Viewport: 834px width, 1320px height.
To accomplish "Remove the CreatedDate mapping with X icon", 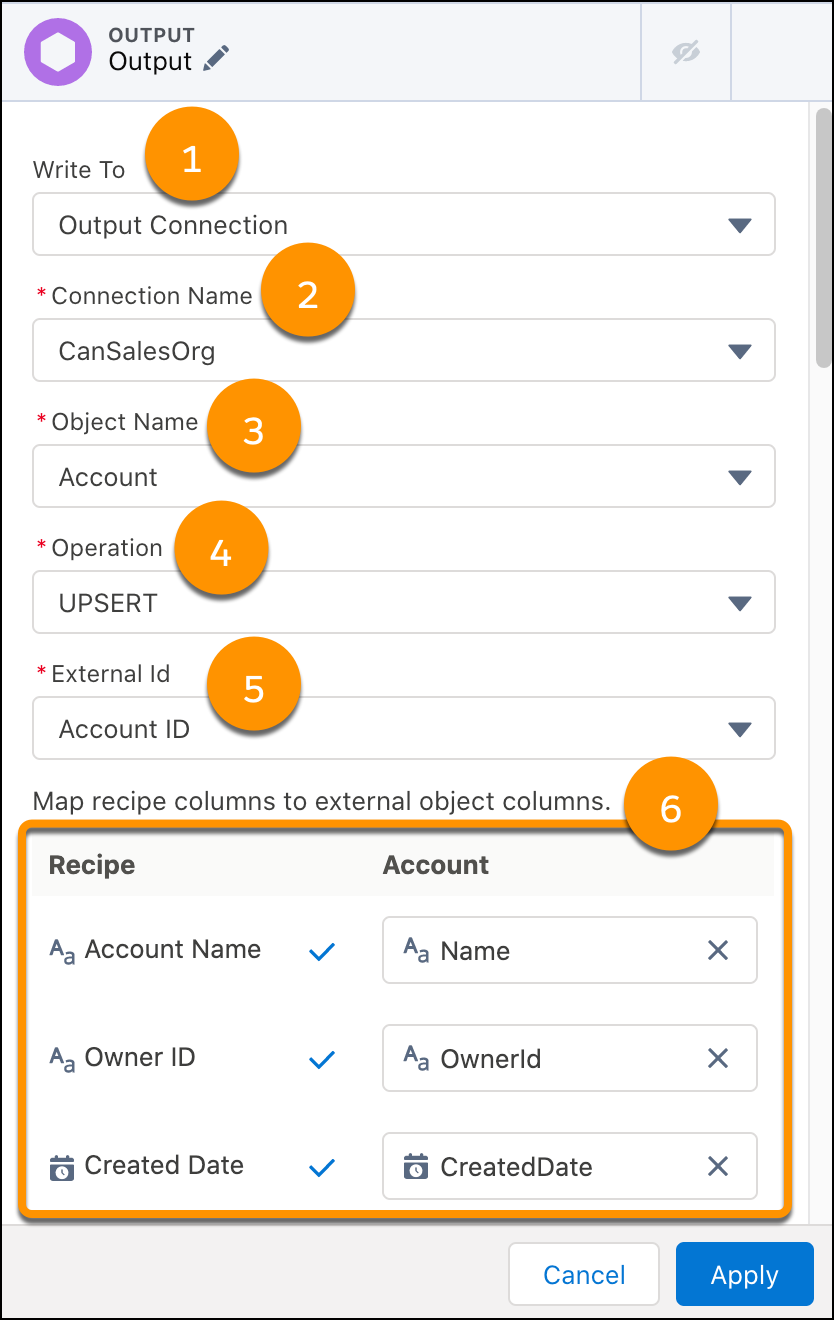I will click(x=718, y=1166).
